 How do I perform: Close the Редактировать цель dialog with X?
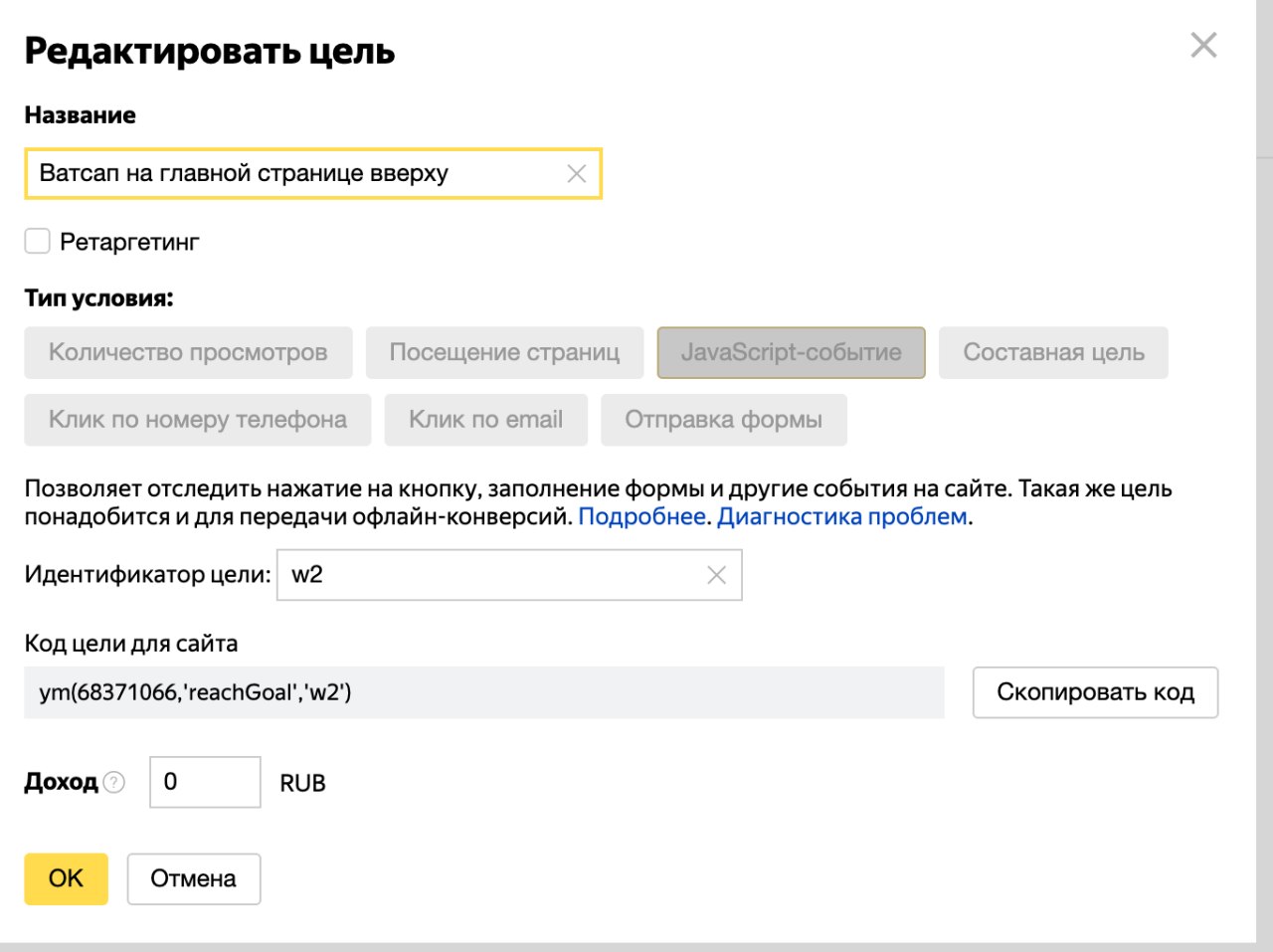coord(1203,45)
